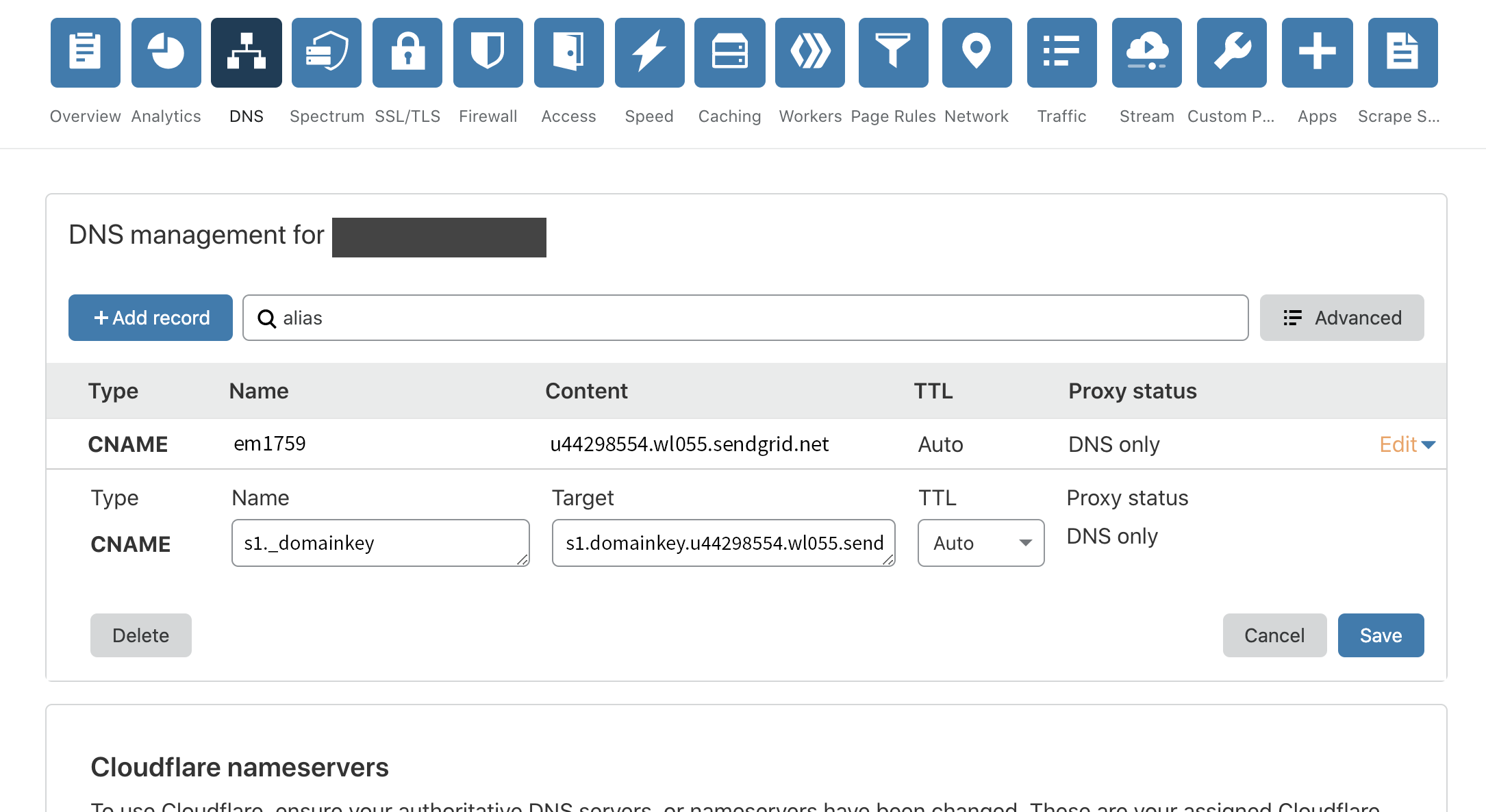Open the Firewall shield icon
This screenshot has height=812, width=1486.
pyautogui.click(x=488, y=53)
